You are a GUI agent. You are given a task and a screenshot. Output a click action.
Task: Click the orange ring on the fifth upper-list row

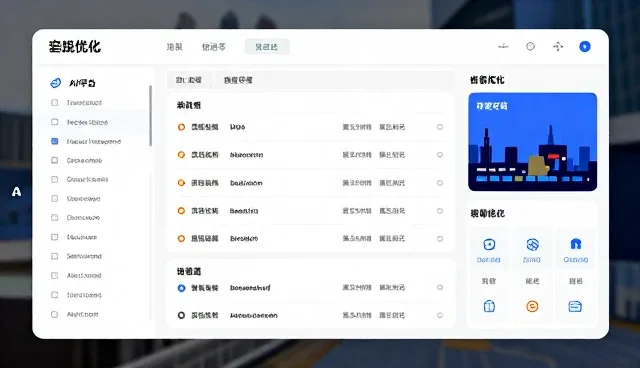[181, 238]
